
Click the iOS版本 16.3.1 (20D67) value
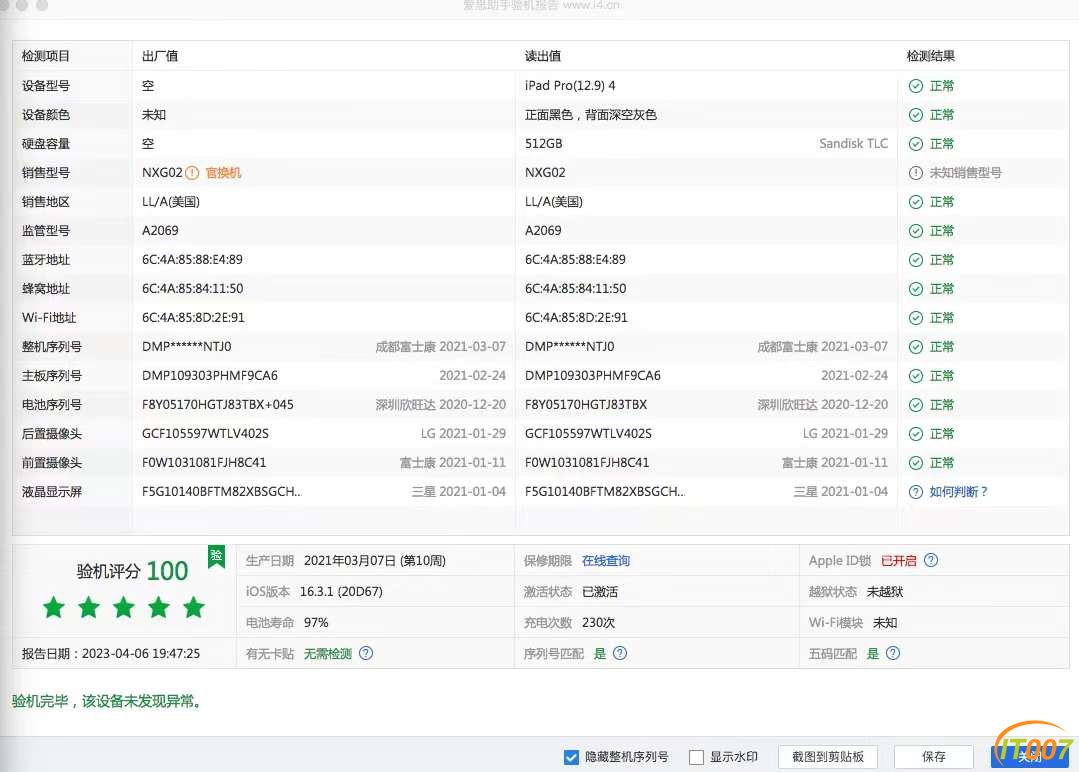341,592
